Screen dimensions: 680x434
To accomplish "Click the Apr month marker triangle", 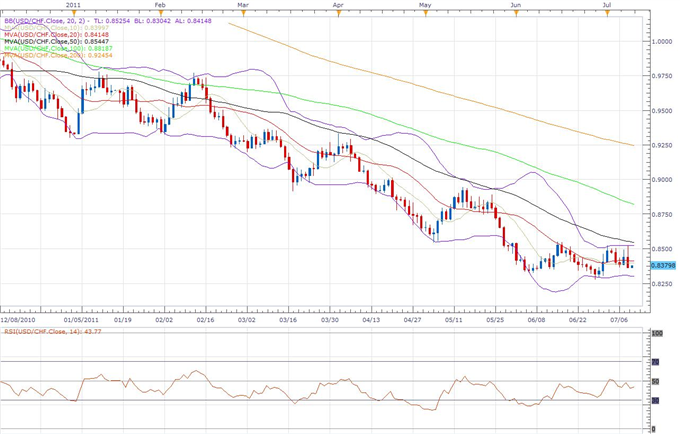I will click(339, 13).
